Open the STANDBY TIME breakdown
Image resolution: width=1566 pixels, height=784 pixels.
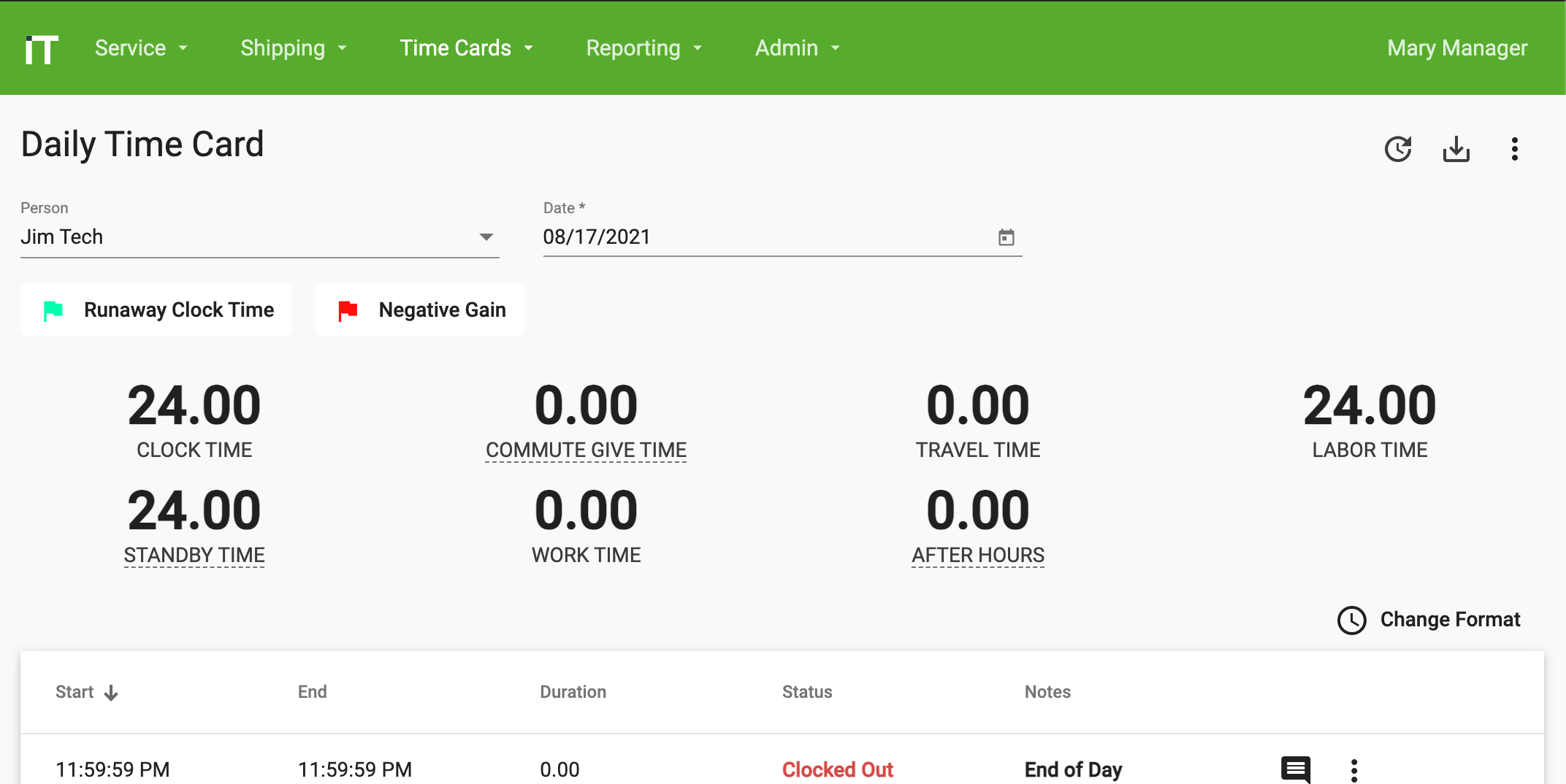pyautogui.click(x=194, y=555)
